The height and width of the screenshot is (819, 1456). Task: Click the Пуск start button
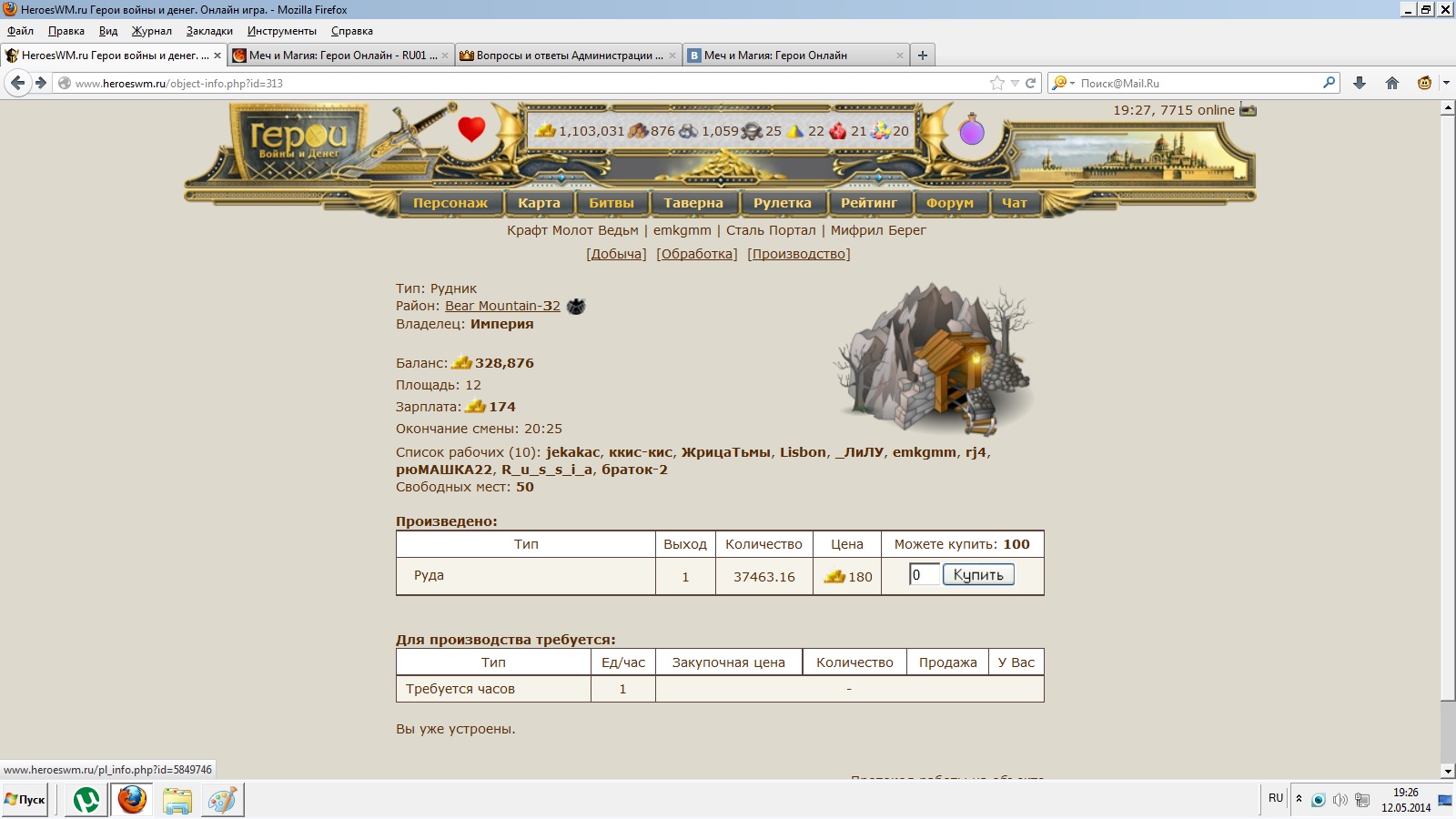tap(25, 800)
